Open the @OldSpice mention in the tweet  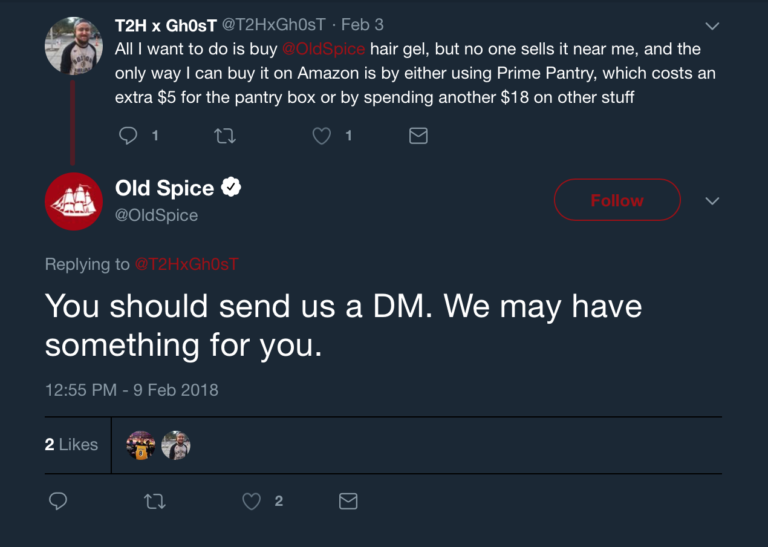point(324,49)
